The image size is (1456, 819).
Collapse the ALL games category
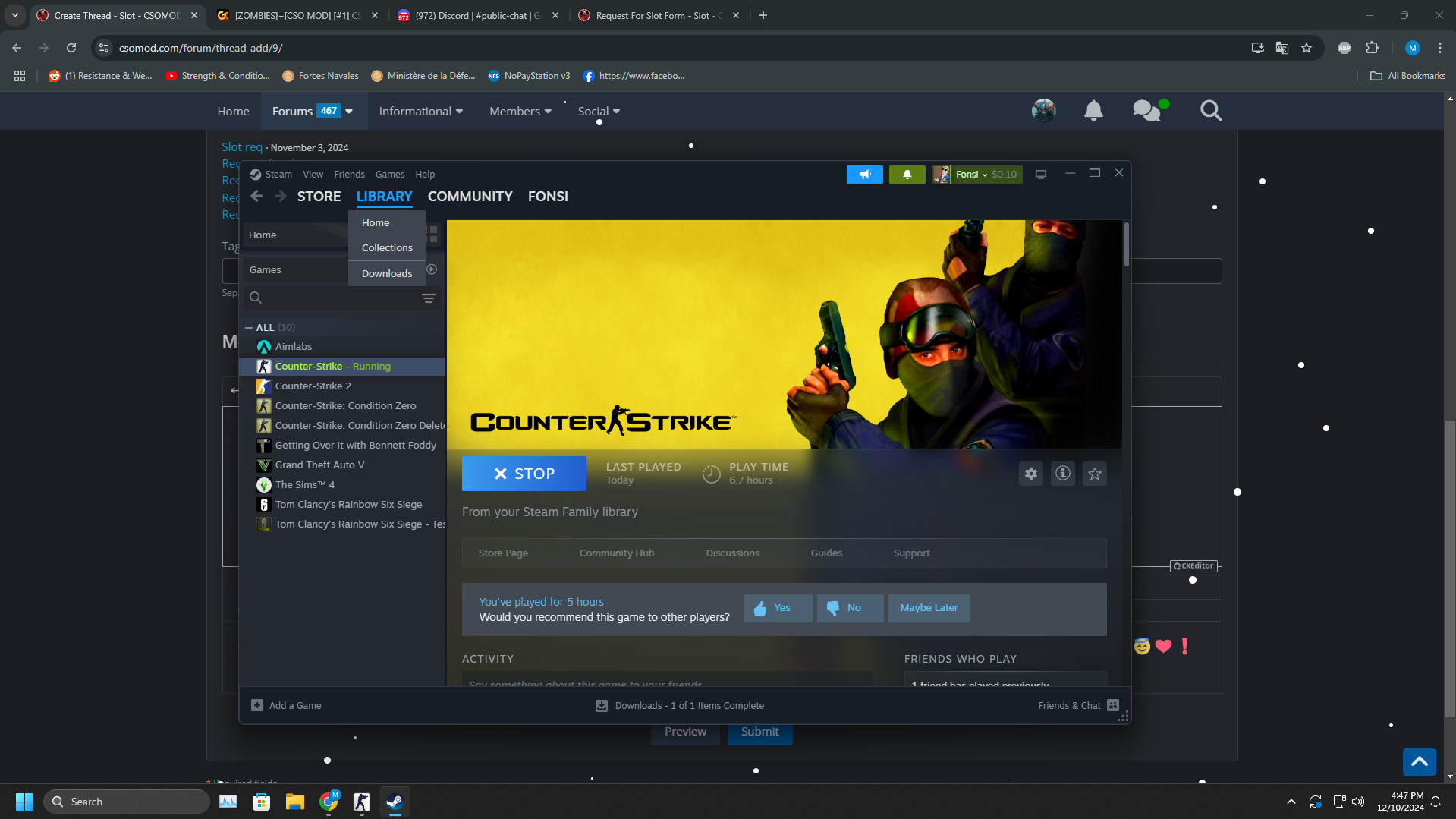[x=249, y=328]
